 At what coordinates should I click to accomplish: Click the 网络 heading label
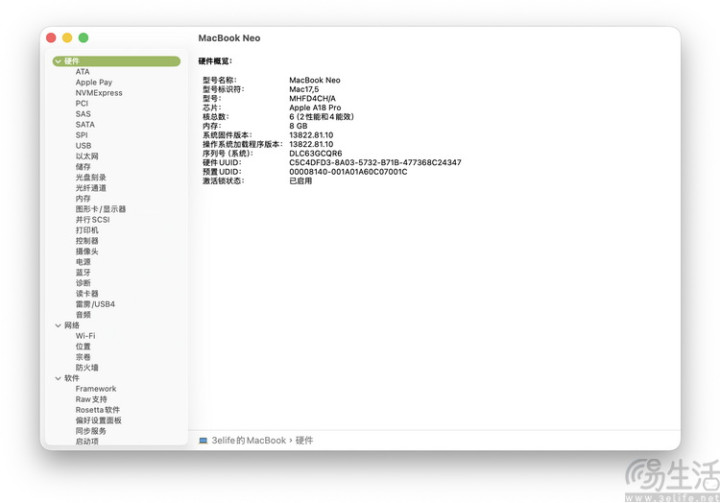pos(72,325)
